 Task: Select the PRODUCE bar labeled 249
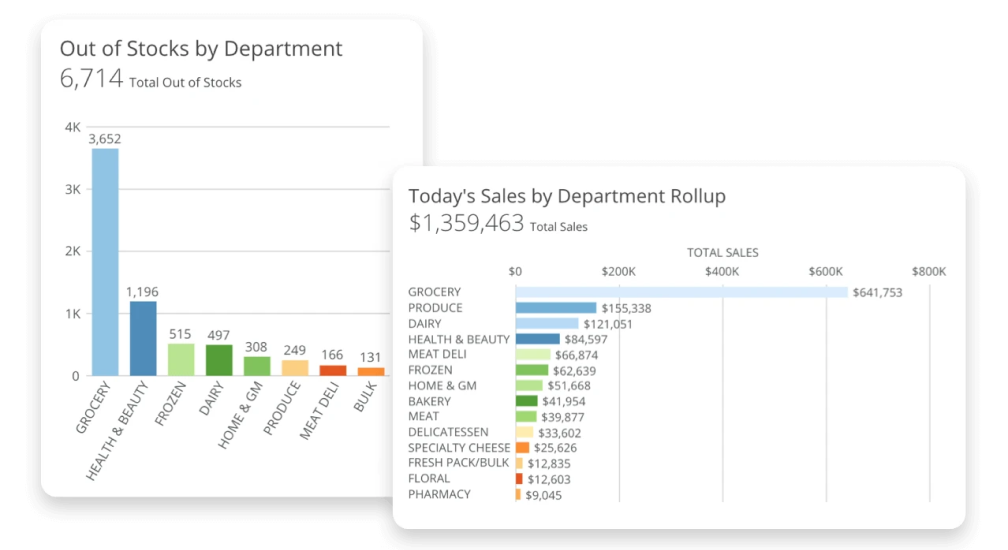(x=294, y=368)
